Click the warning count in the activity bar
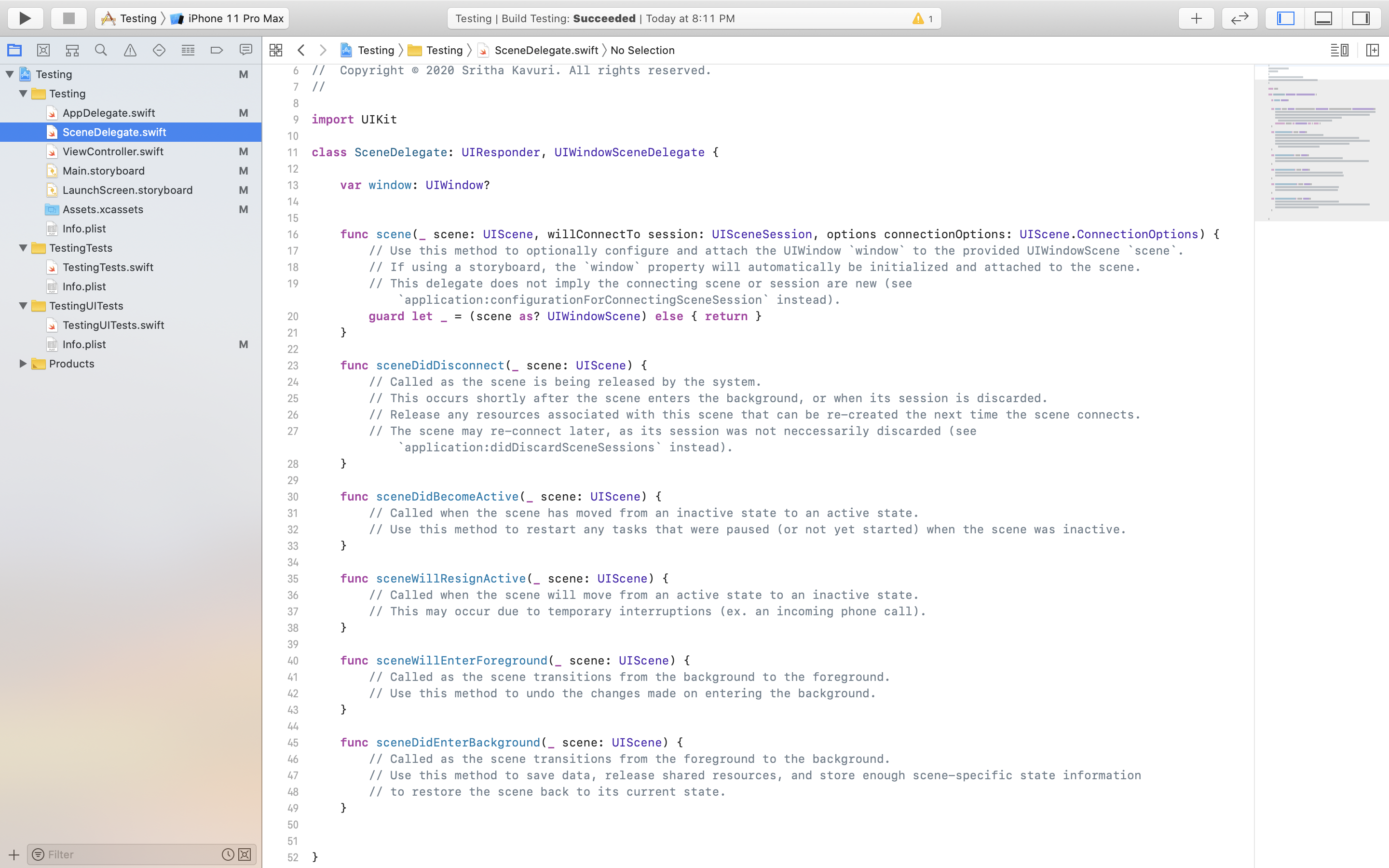The height and width of the screenshot is (868, 1389). (922, 18)
